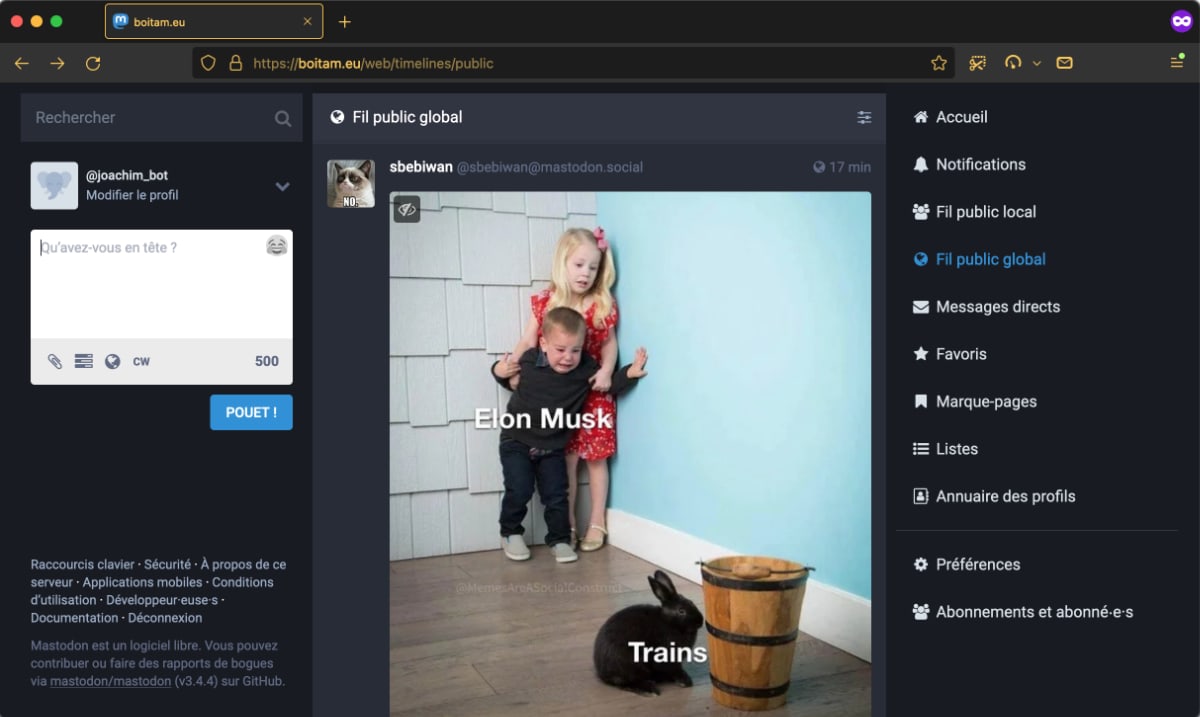Screen dimensions: 1200x717
Task: Toggle tracking protection via the shield icon
Action: pyautogui.click(x=207, y=62)
